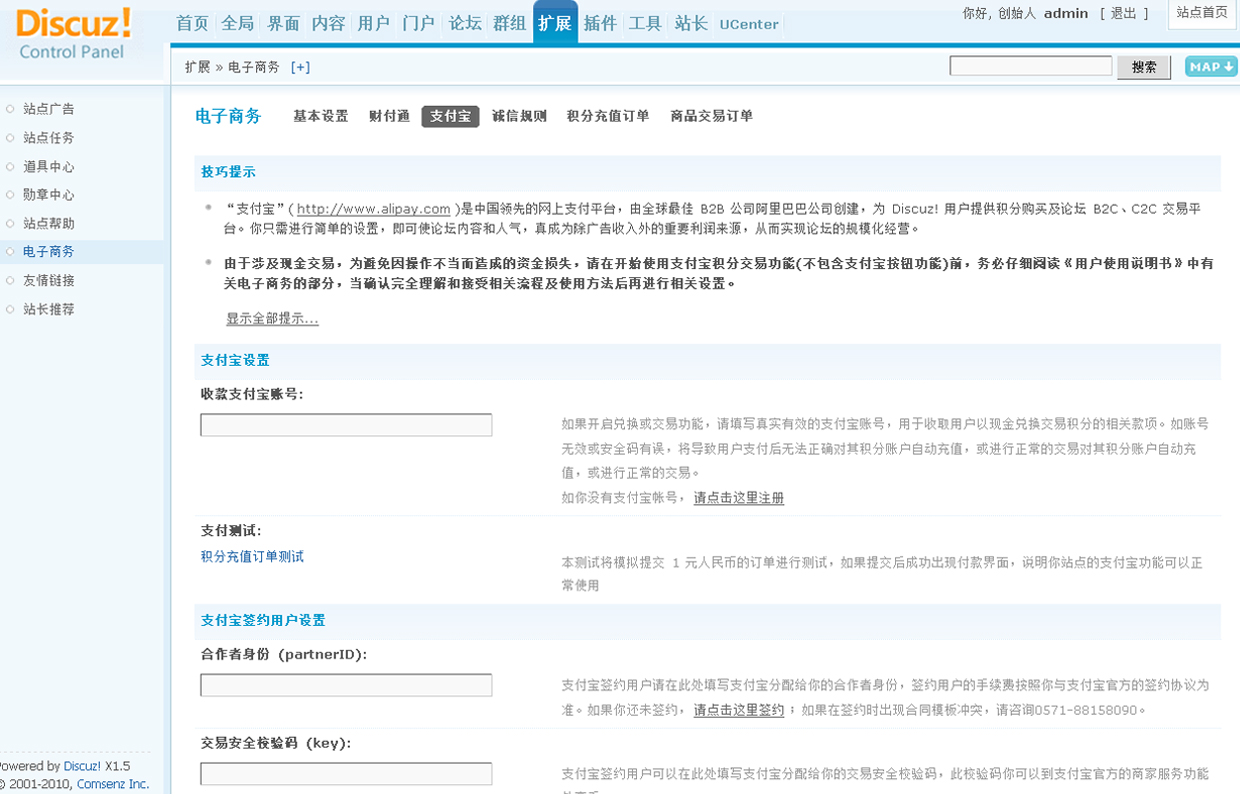Click 积分充值订单测试 link
Viewport: 1244px width, 797px height.
[252, 557]
